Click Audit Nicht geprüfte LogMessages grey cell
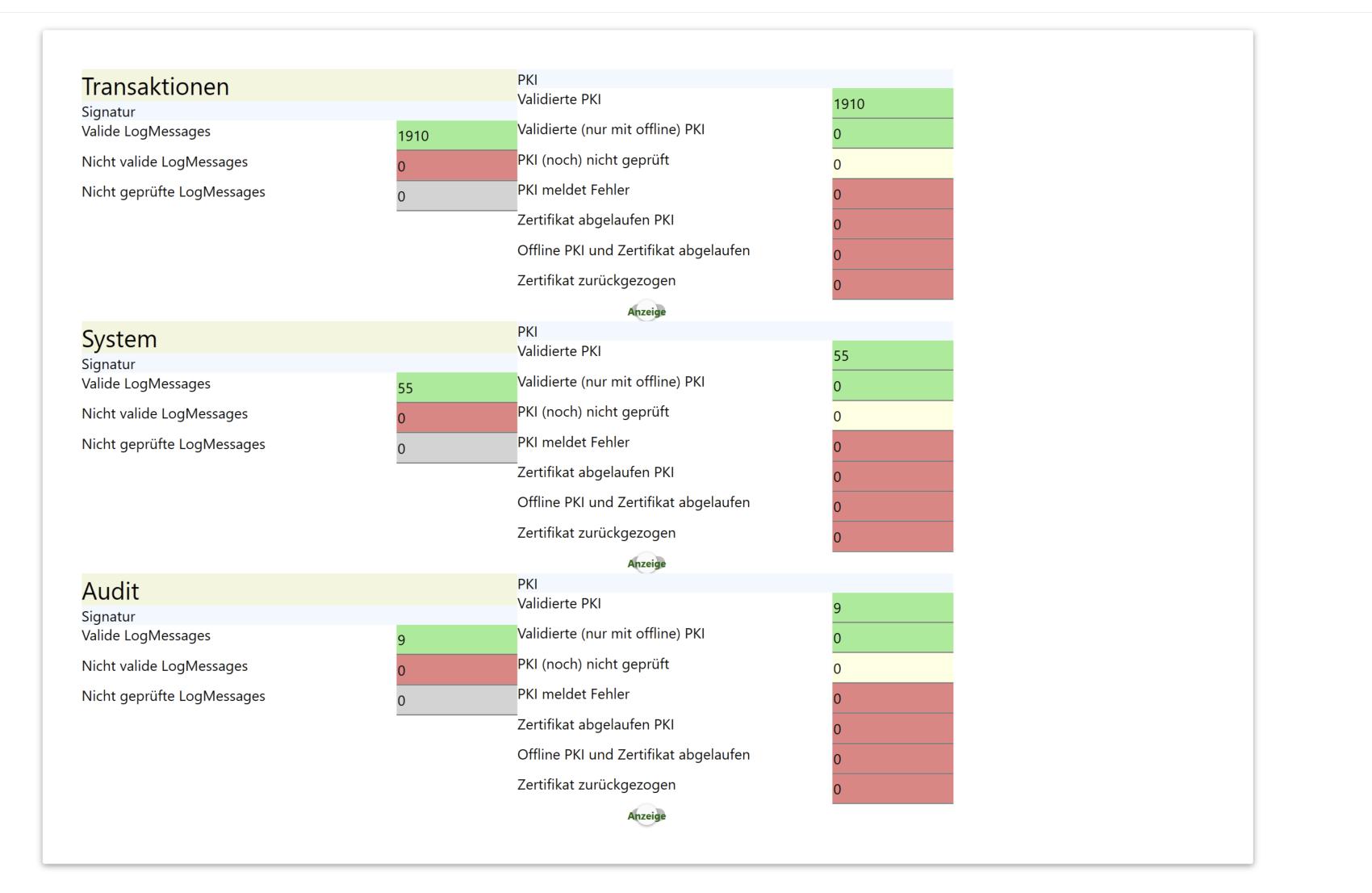Screen dimensions: 1372x893 click(457, 700)
